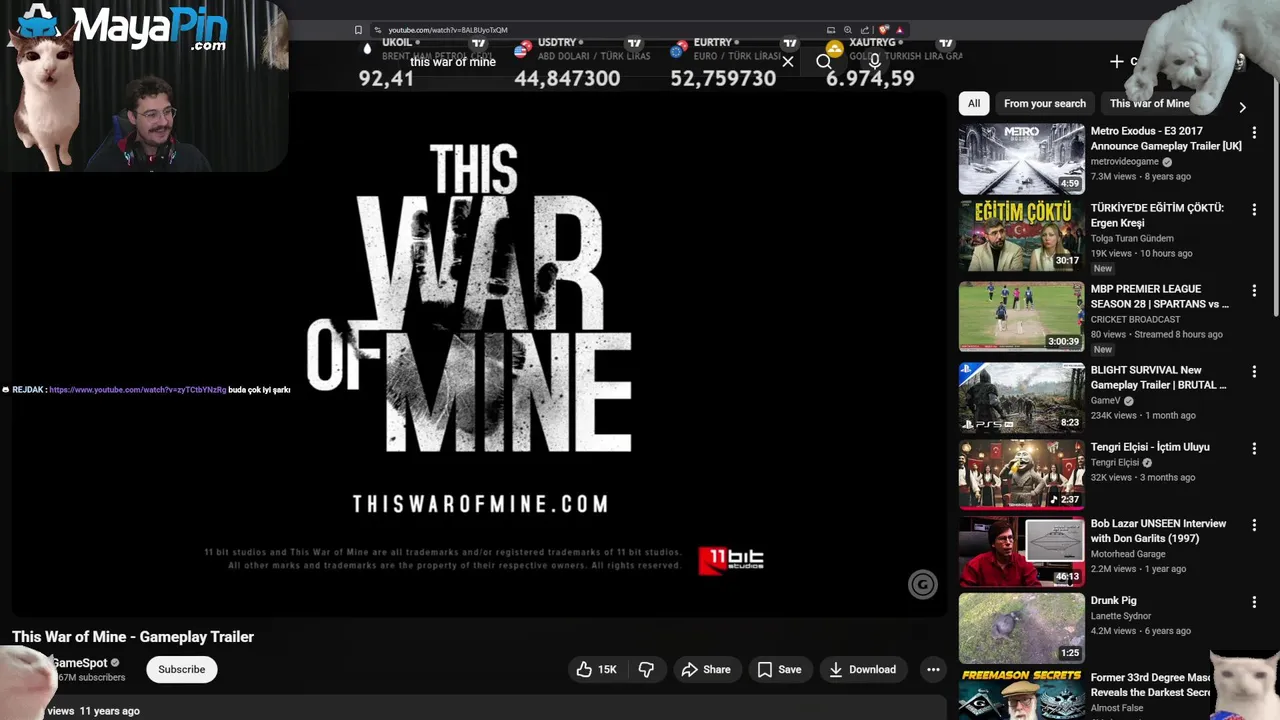The width and height of the screenshot is (1280, 720).
Task: Click the bookmark icon left of the address bar
Action: [x=358, y=30]
